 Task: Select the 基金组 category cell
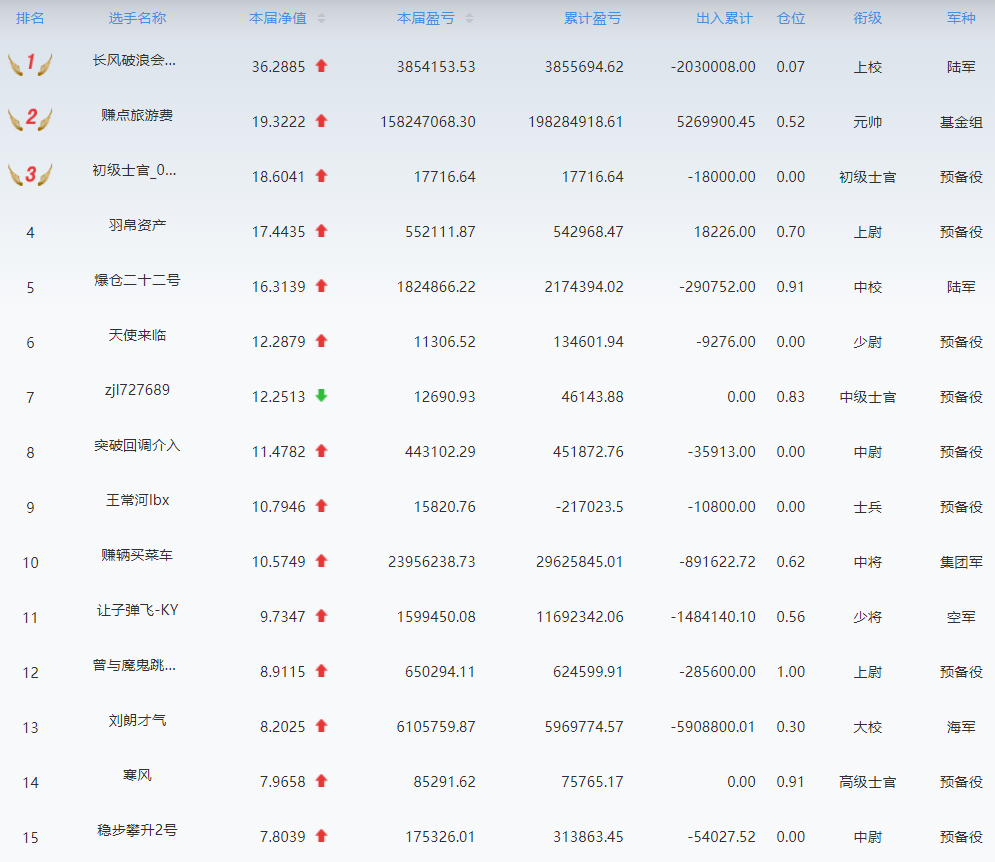click(x=961, y=122)
